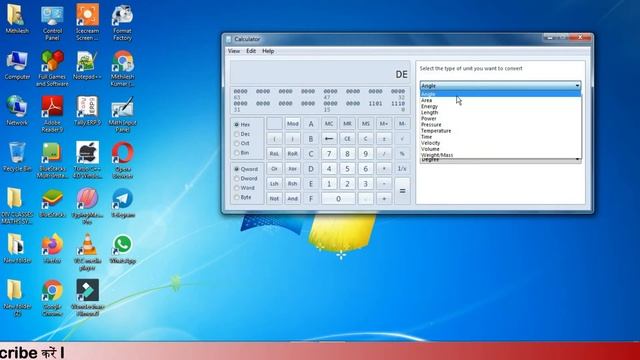Click the hex digit F button
640x360 pixels.
pos(311,199)
